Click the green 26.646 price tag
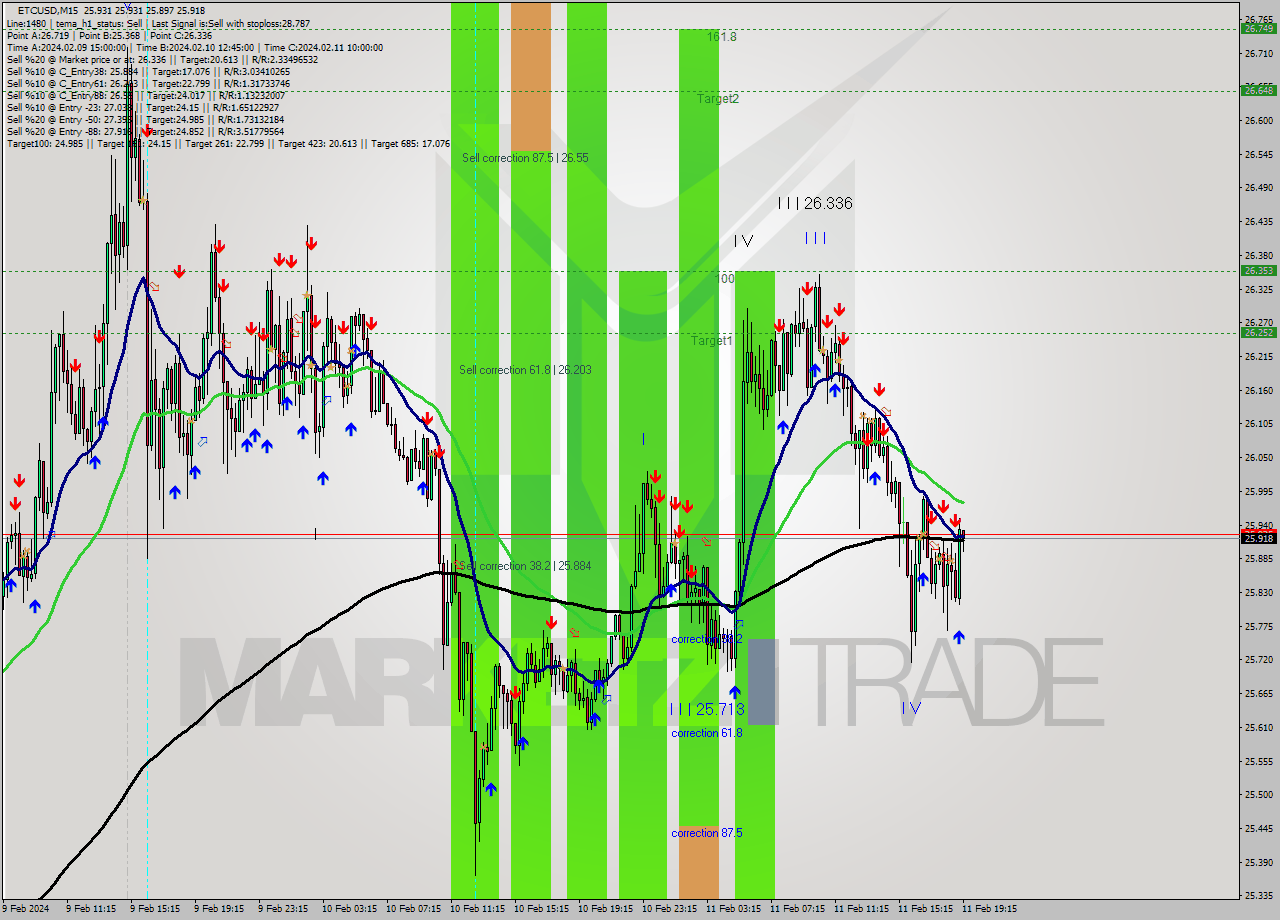This screenshot has height=920, width=1280. point(1258,90)
